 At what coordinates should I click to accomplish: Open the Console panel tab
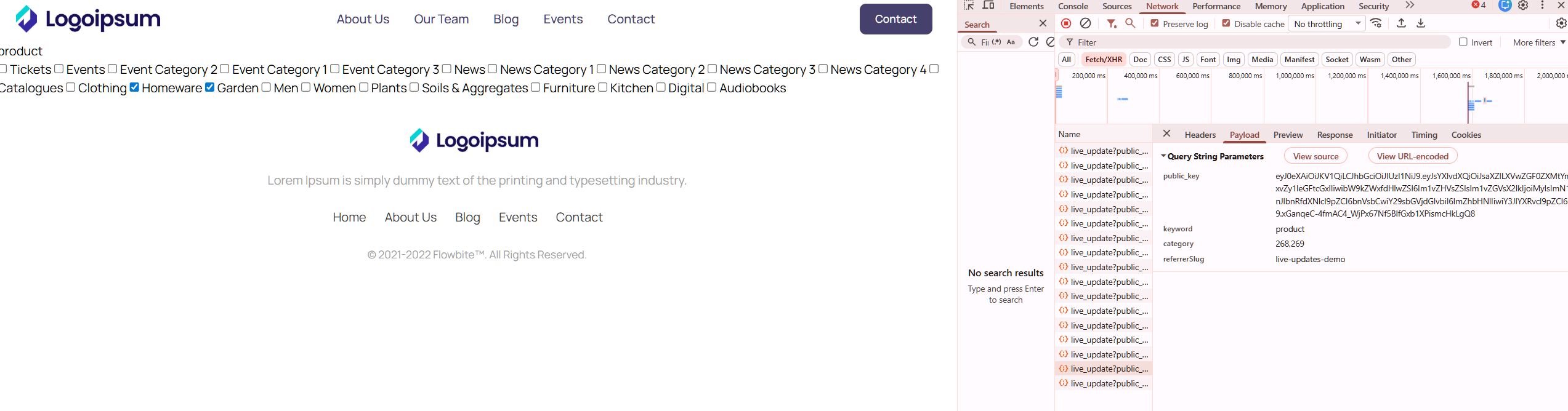coord(1073,6)
